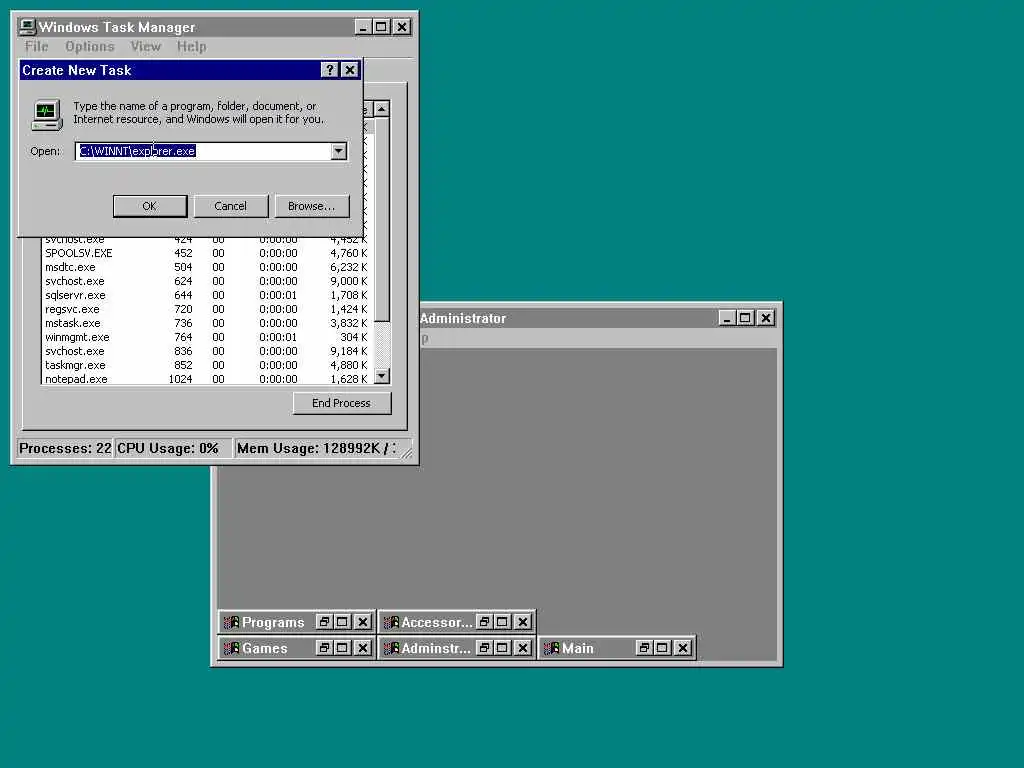The image size is (1024, 768).
Task: Select the regsvc.exe process row
Action: [206, 309]
